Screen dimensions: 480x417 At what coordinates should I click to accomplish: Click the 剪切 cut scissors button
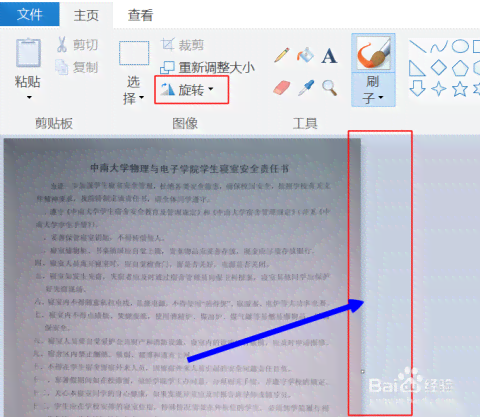pyautogui.click(x=77, y=45)
